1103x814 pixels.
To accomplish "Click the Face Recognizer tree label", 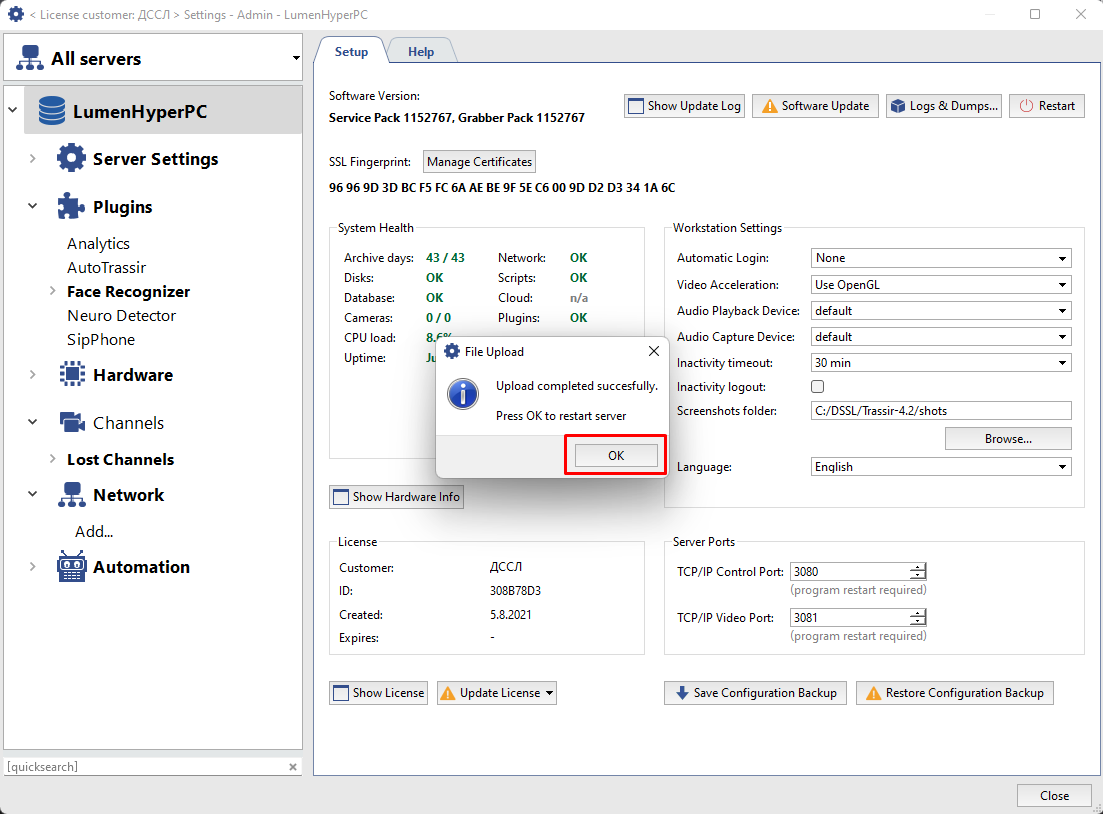I will coord(129,291).
